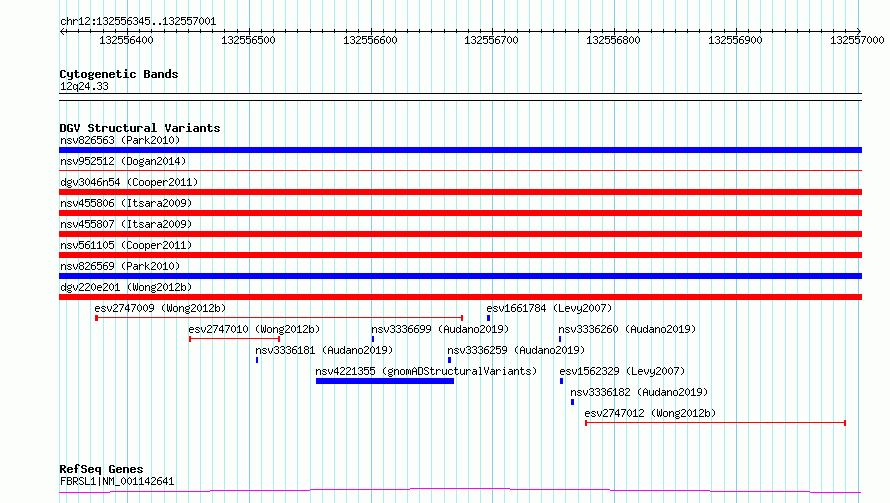Image resolution: width=890 pixels, height=503 pixels.
Task: Click the 132556400 ruler tick label
Action: point(126,40)
